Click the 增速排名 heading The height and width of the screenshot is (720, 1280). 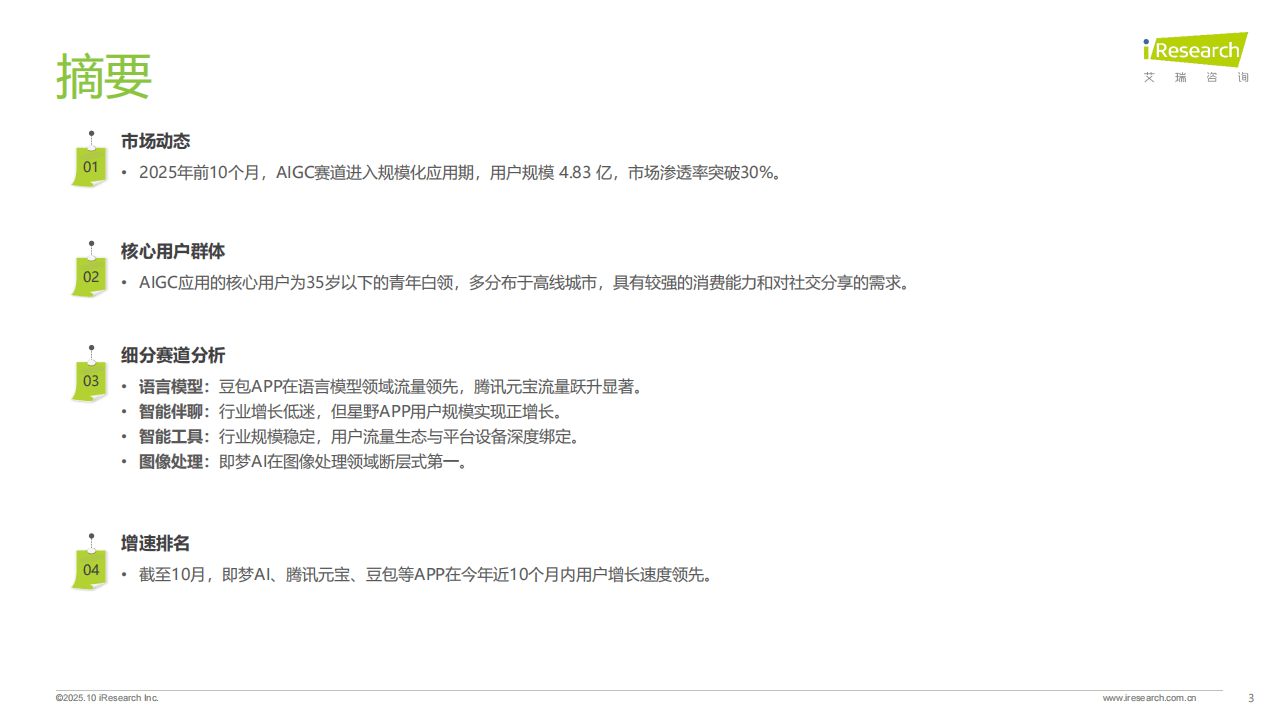(155, 544)
